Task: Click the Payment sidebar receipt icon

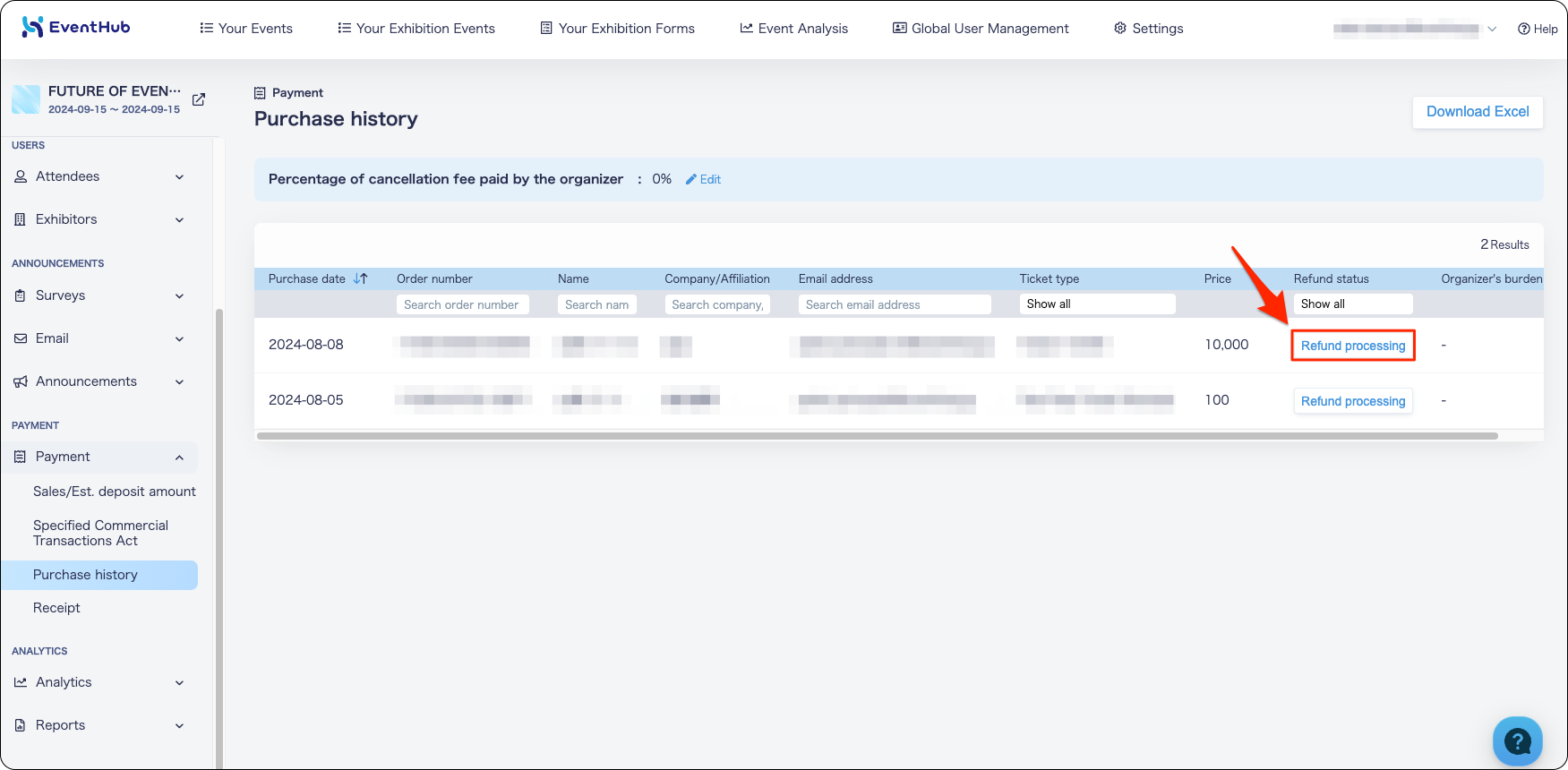Action: [21, 457]
